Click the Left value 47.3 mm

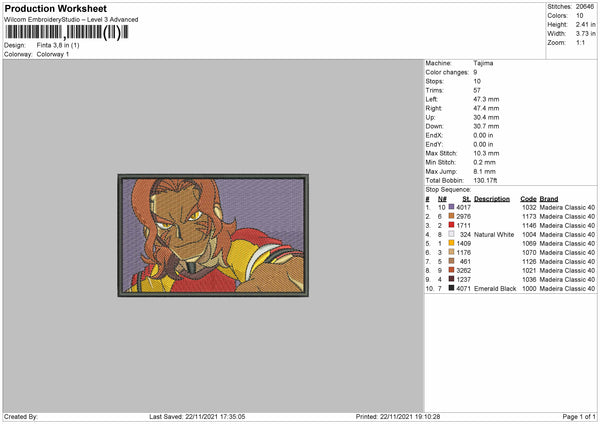[x=486, y=99]
